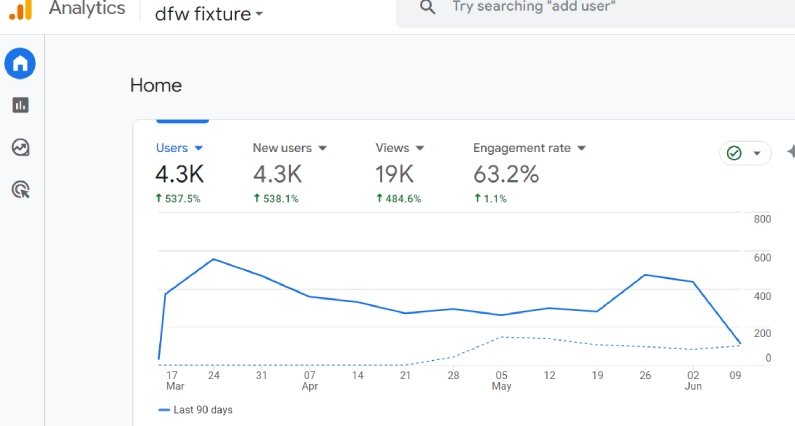Open the dfw fixture property selector

[x=208, y=14]
